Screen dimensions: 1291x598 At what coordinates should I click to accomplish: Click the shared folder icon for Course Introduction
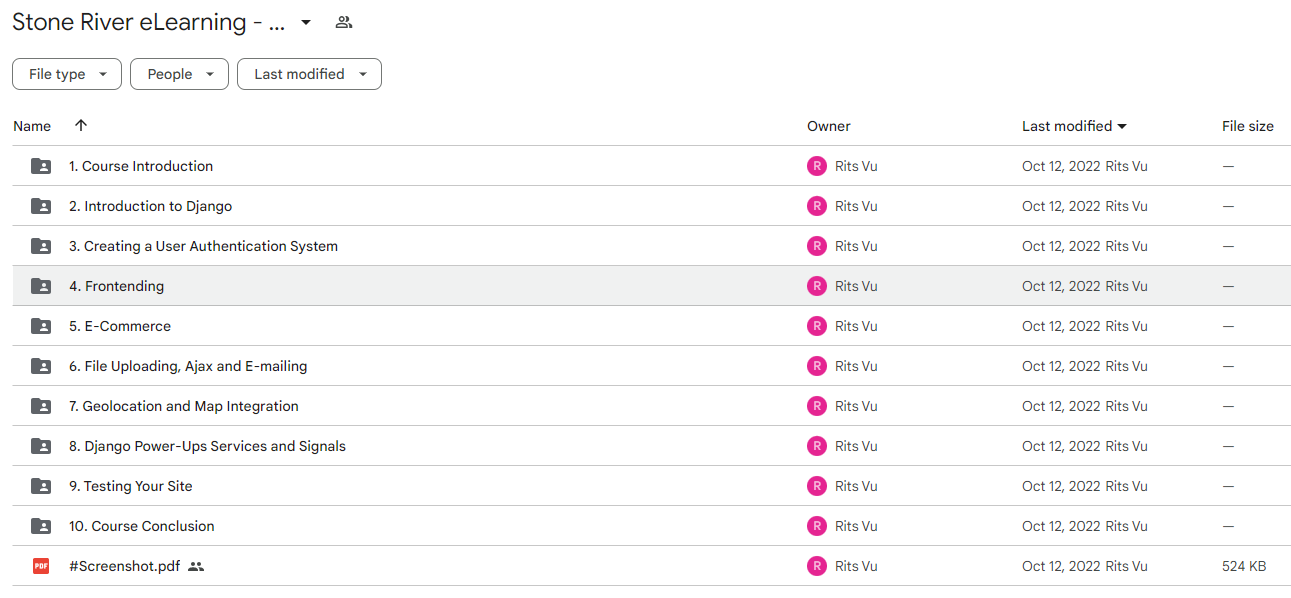[41, 166]
